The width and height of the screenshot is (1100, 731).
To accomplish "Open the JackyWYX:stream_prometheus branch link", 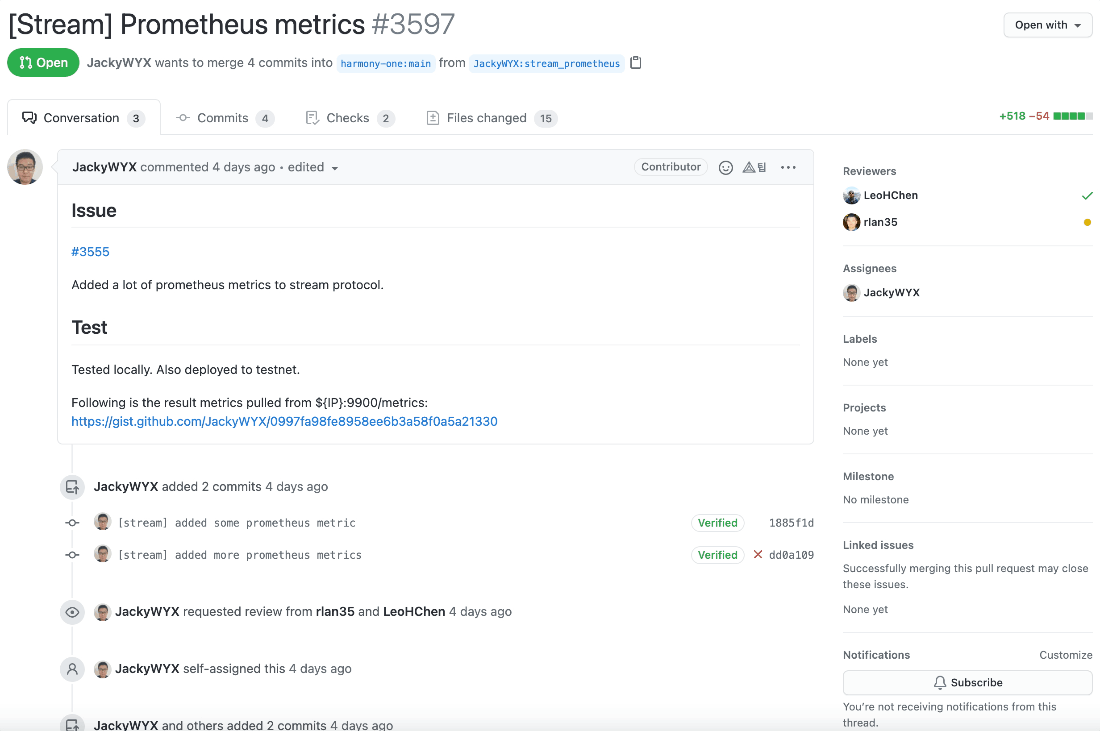I will coord(546,63).
